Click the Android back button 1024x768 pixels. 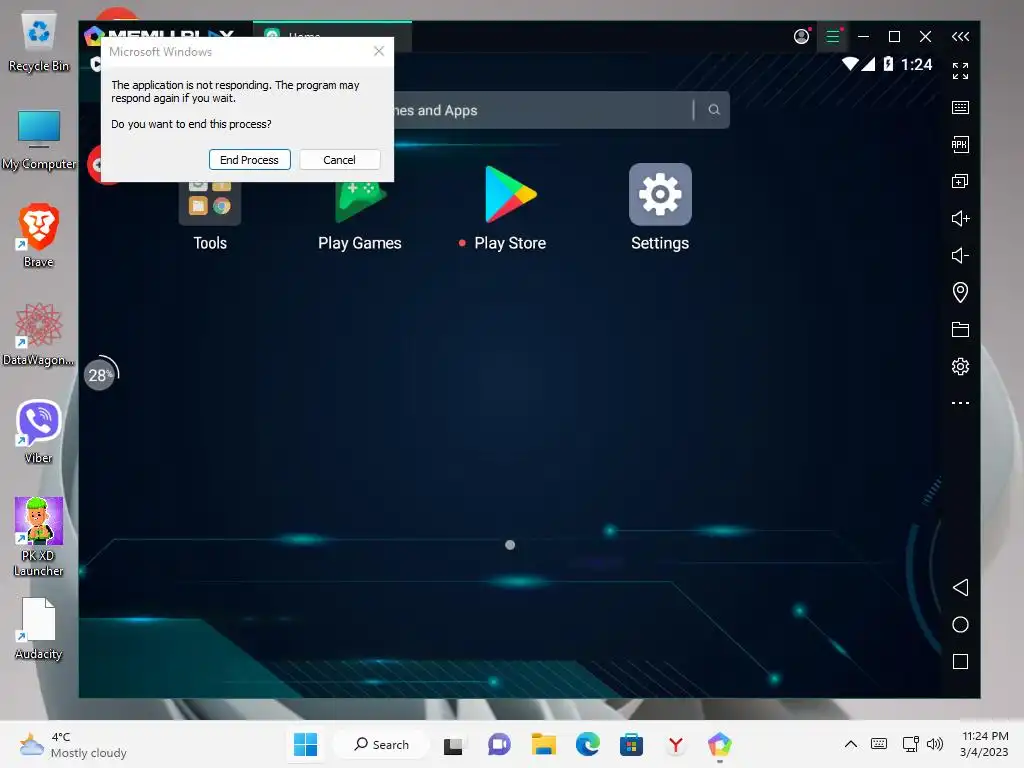point(960,587)
